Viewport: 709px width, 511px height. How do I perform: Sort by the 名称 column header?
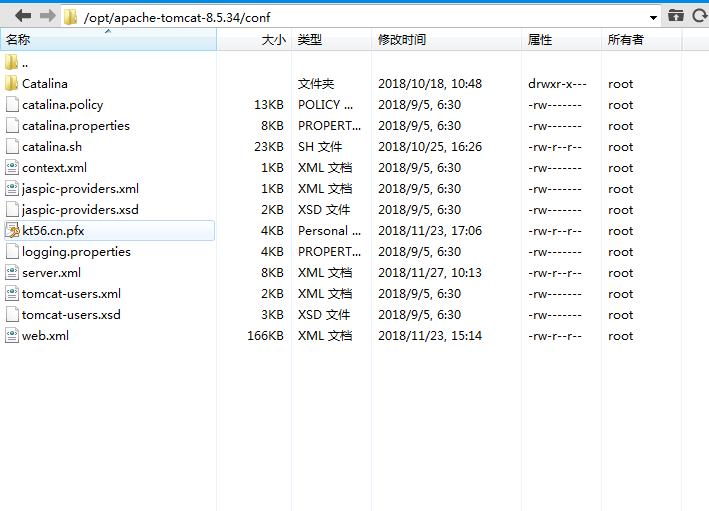[109, 39]
